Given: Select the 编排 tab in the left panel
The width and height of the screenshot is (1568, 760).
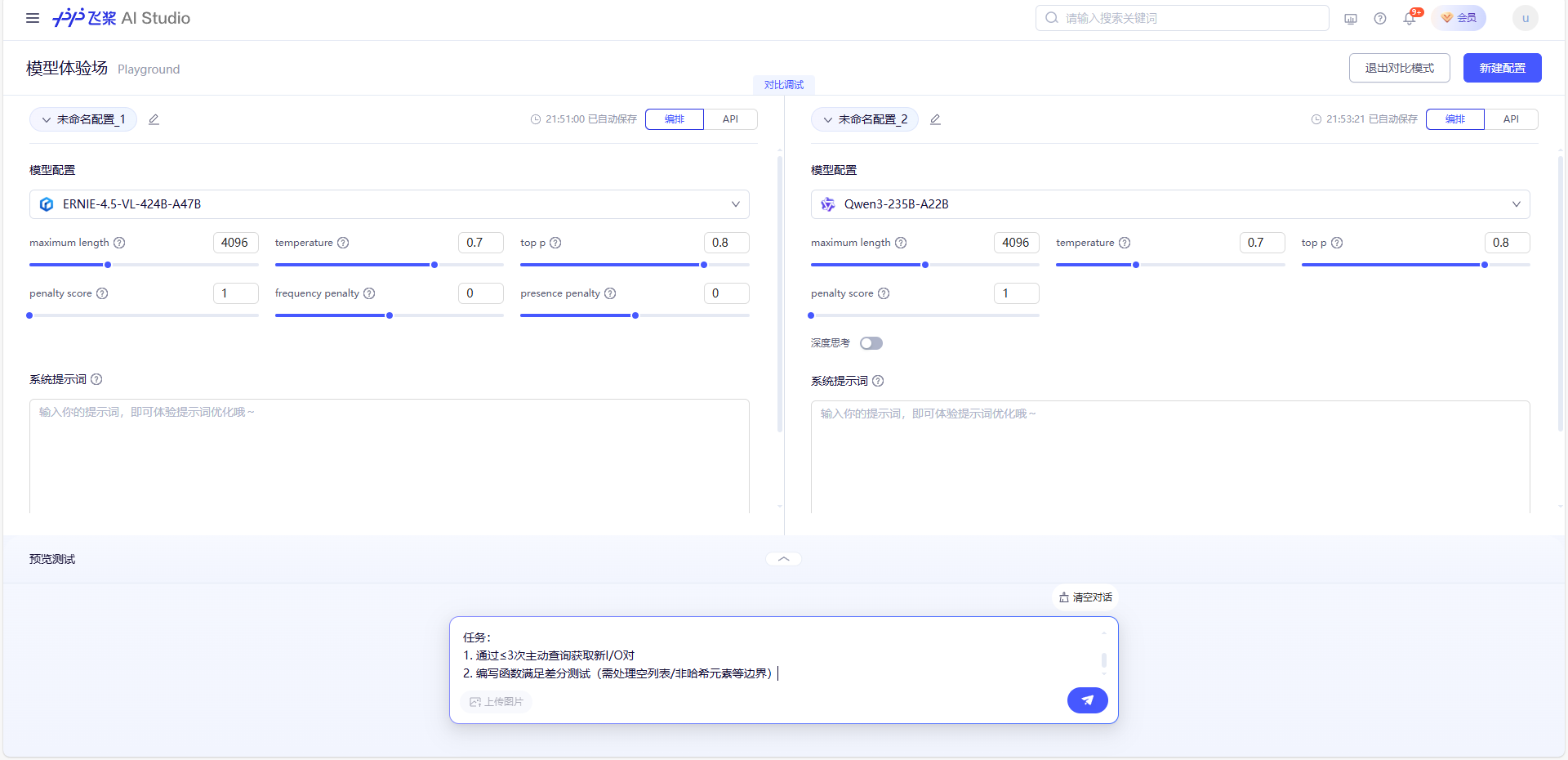Looking at the screenshot, I should [x=674, y=118].
